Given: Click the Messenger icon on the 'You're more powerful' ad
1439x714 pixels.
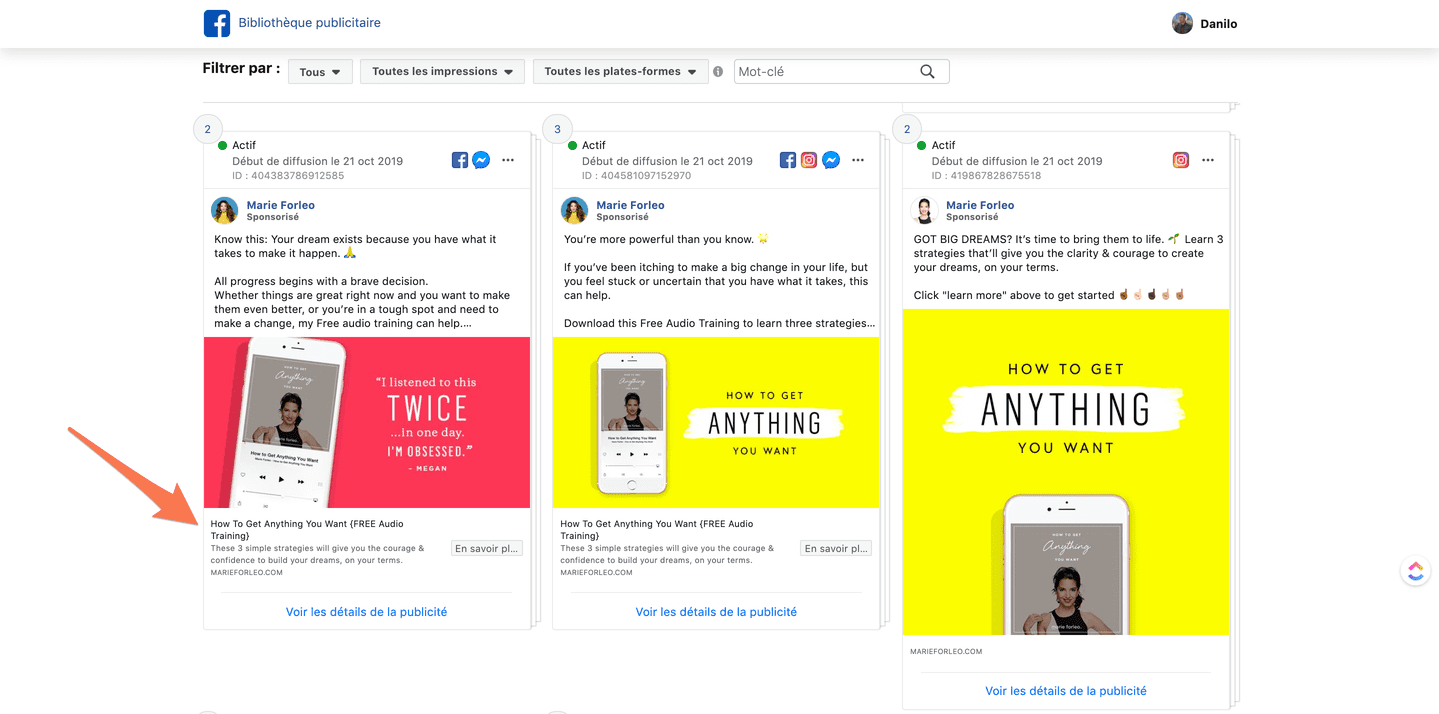Looking at the screenshot, I should (831, 160).
